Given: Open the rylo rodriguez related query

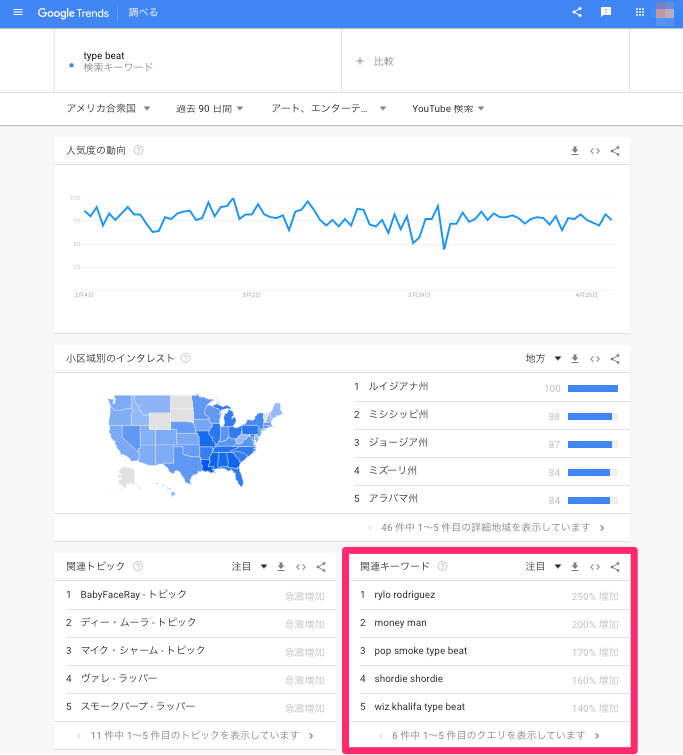Looking at the screenshot, I should coord(404,595).
